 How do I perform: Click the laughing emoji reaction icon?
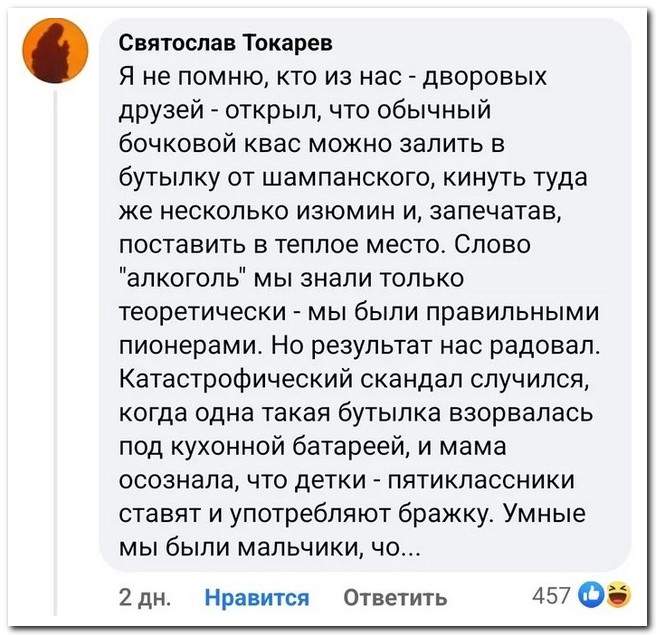[x=617, y=597]
